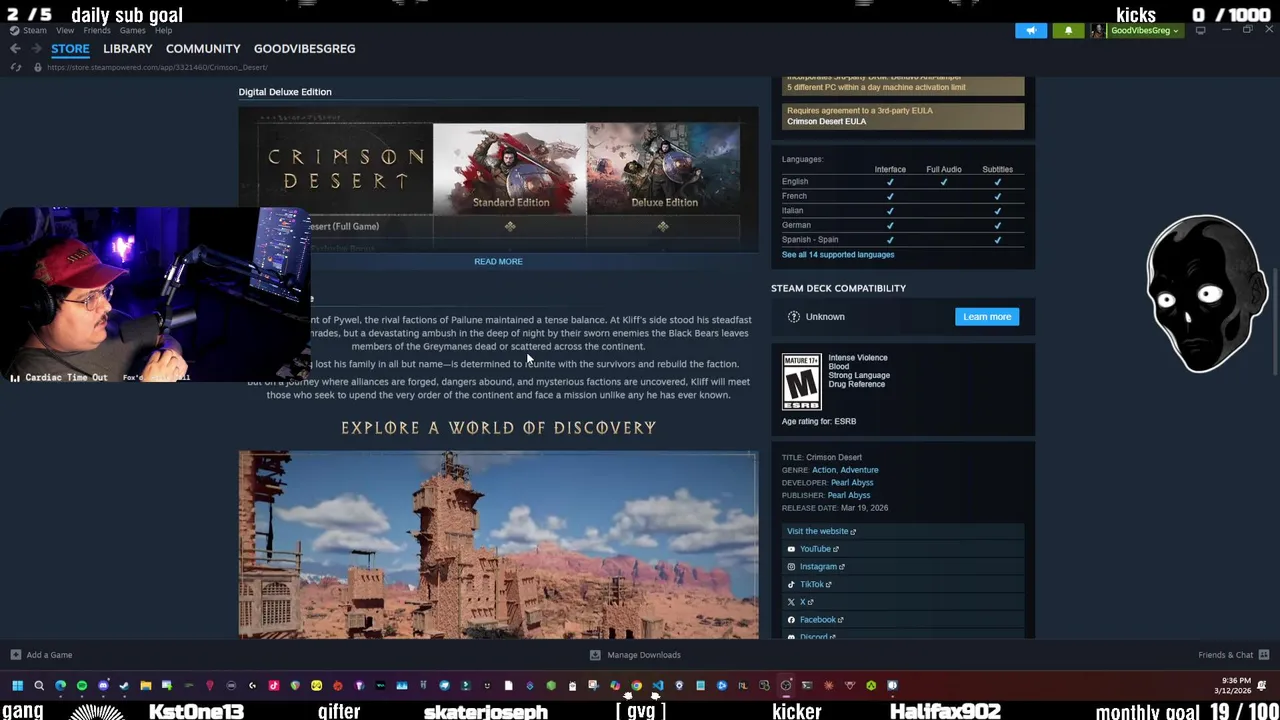Image resolution: width=1280 pixels, height=720 pixels.
Task: Open the Spotify taskbar icon
Action: click(x=82, y=685)
